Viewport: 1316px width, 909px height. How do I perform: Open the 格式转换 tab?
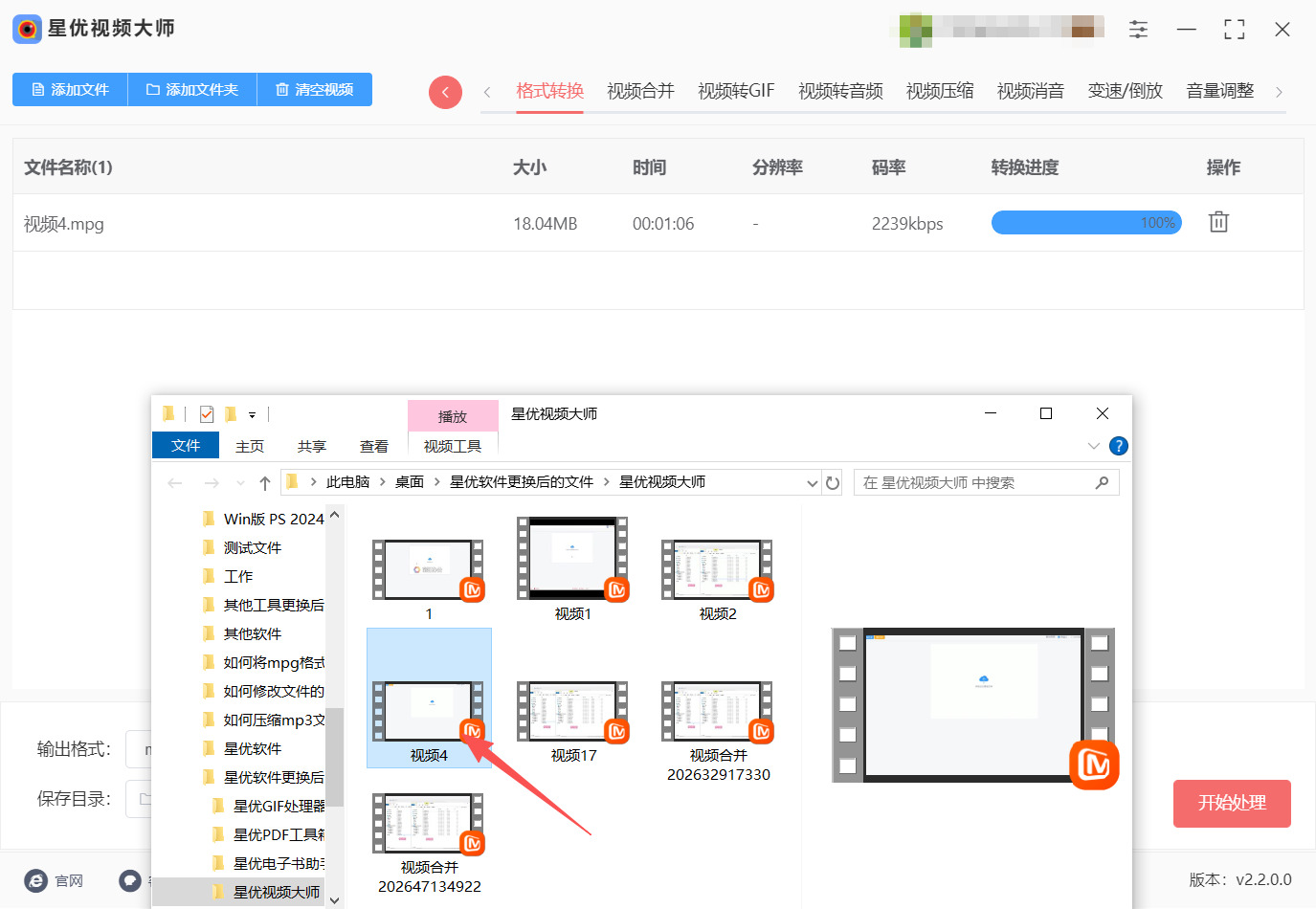point(549,91)
